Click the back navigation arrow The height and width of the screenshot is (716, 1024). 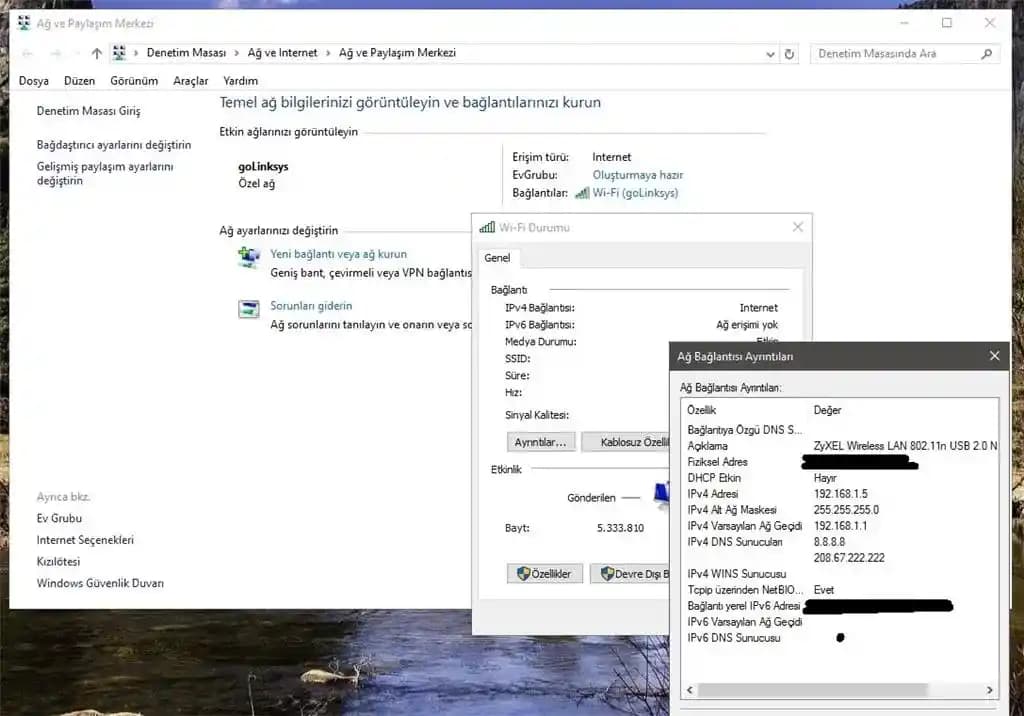(27, 52)
